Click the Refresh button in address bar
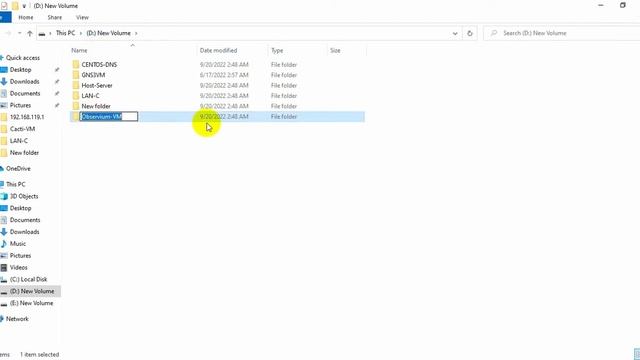Image resolution: width=640 pixels, height=360 pixels. coord(470,33)
